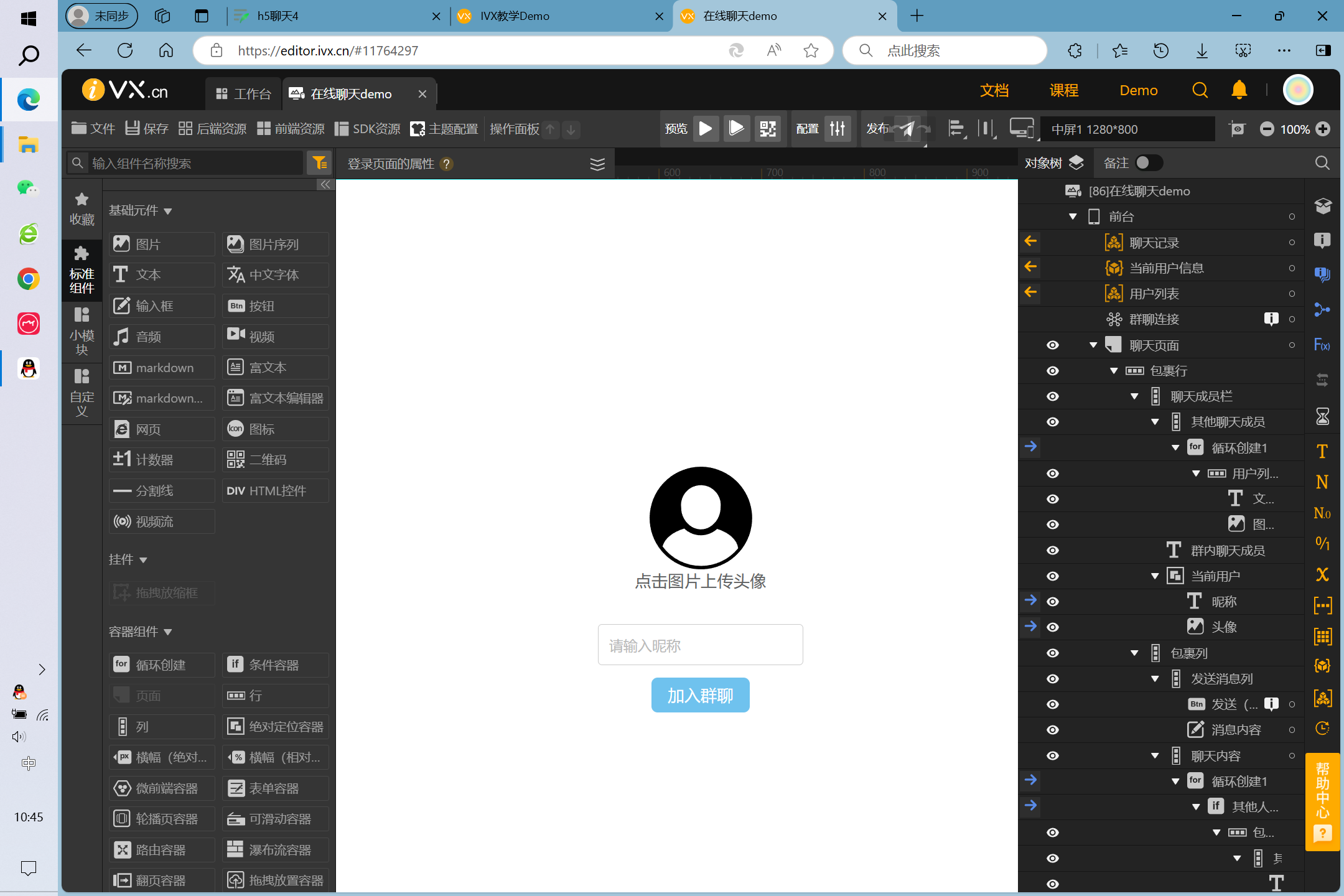This screenshot has height=896, width=1344.
Task: Select the 视频 component
Action: [275, 336]
